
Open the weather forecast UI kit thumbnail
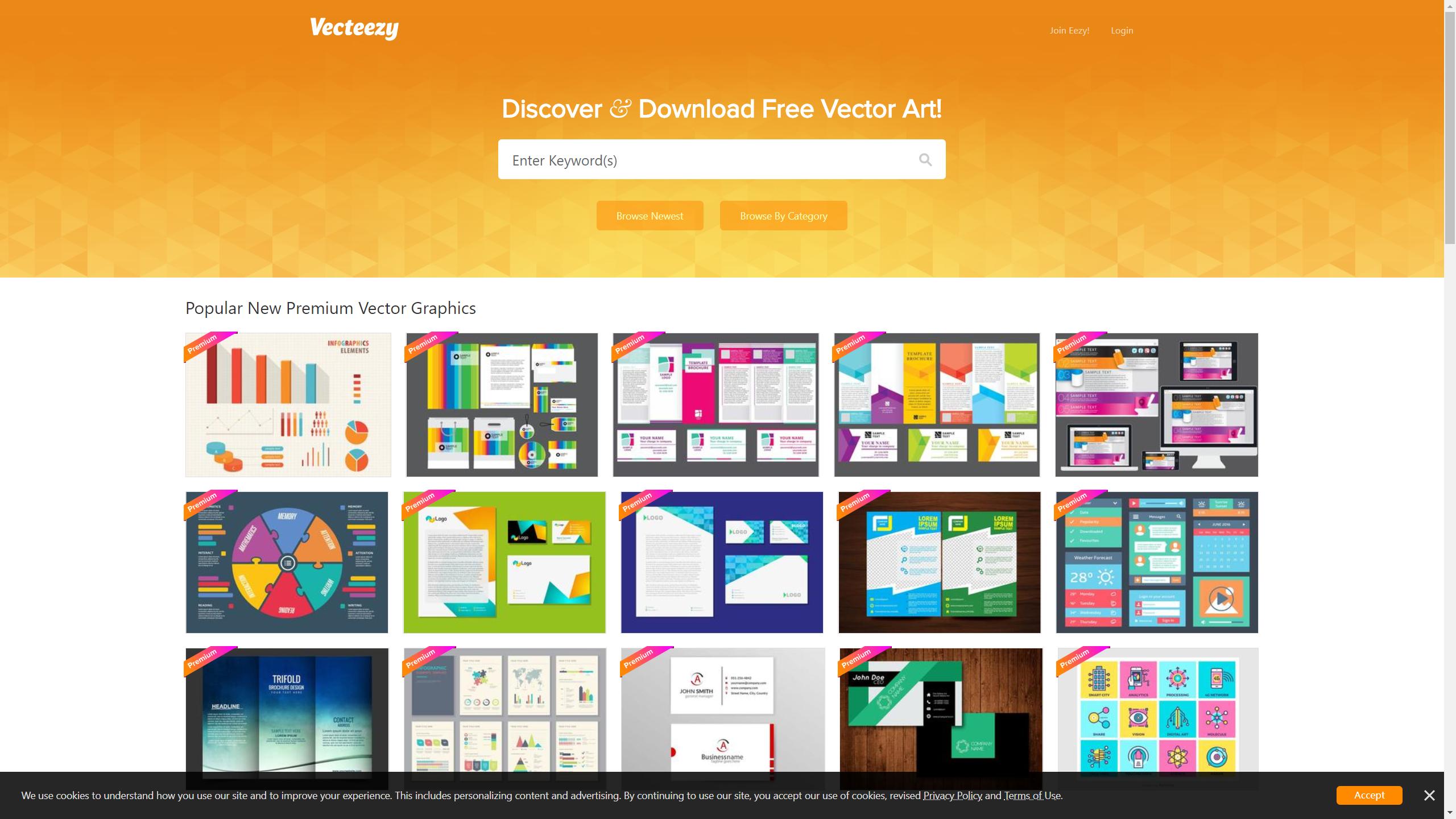tap(1156, 562)
